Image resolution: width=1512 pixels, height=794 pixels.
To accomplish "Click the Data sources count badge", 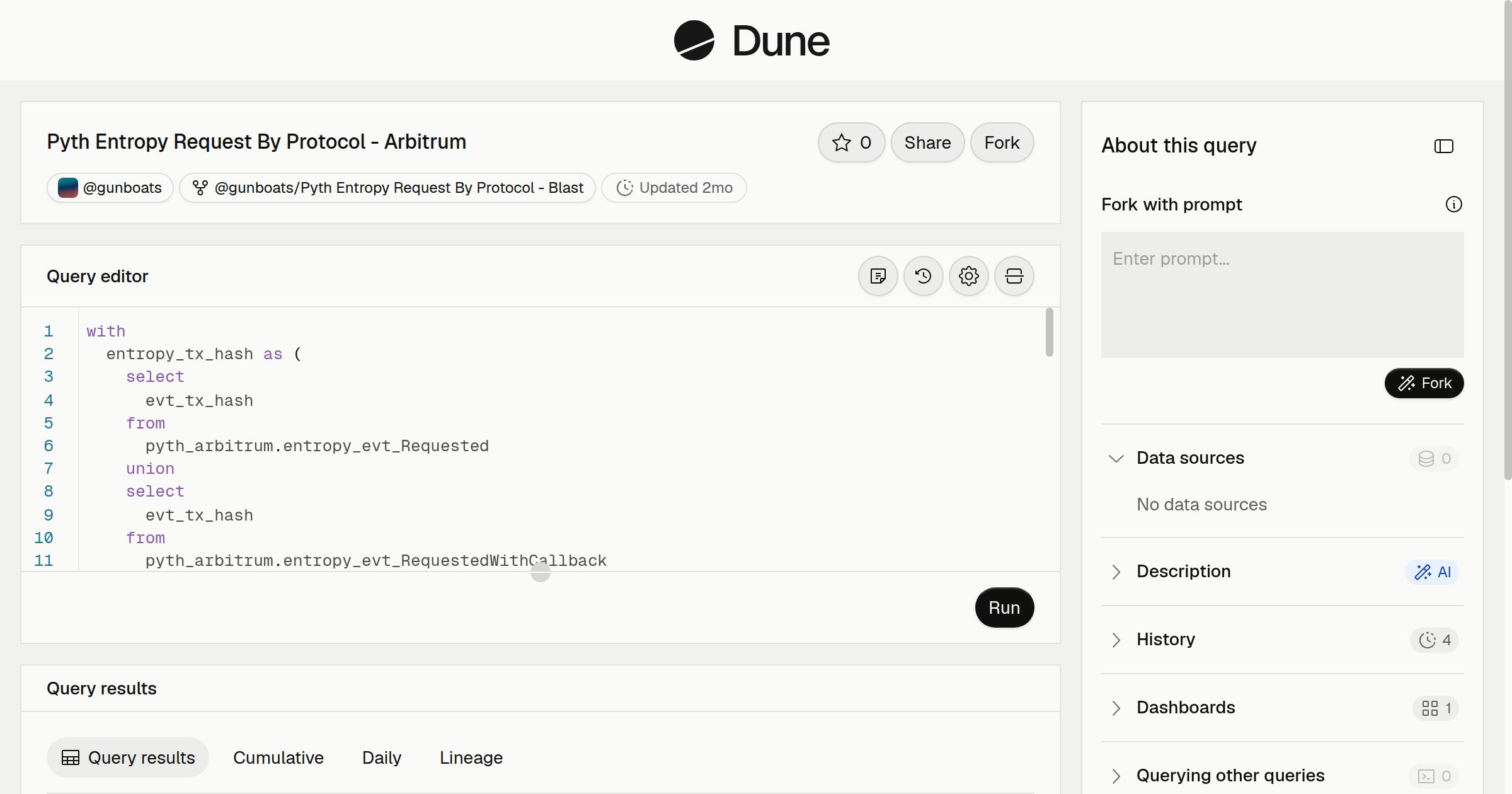I will coord(1434,458).
